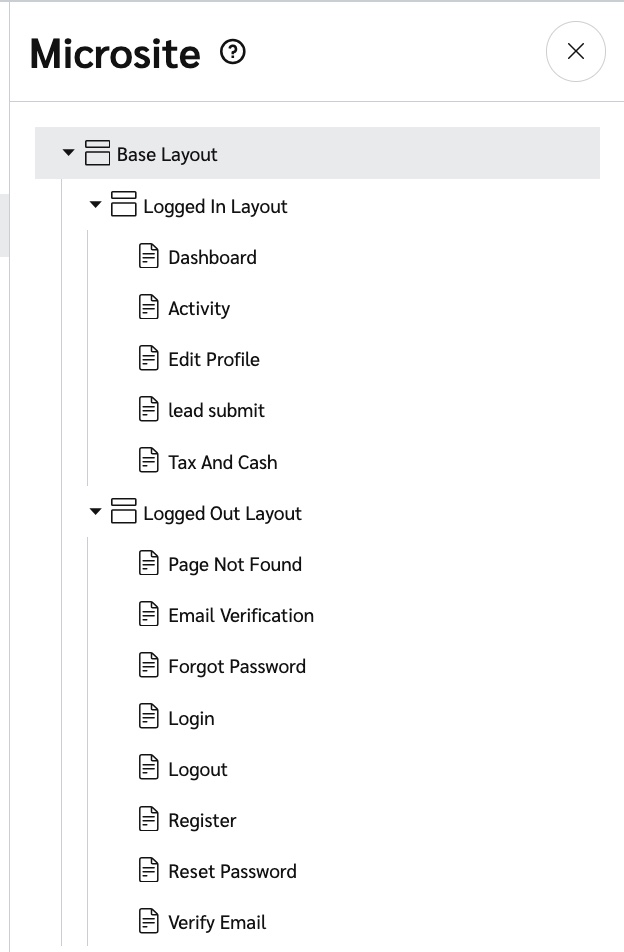Select the Reset Password page
This screenshot has height=952, width=624.
(x=232, y=871)
